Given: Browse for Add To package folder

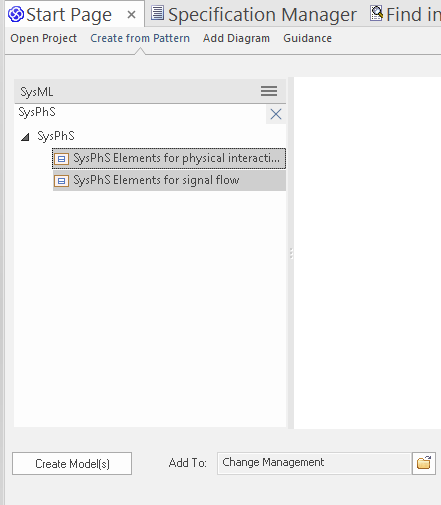Looking at the screenshot, I should tap(424, 463).
